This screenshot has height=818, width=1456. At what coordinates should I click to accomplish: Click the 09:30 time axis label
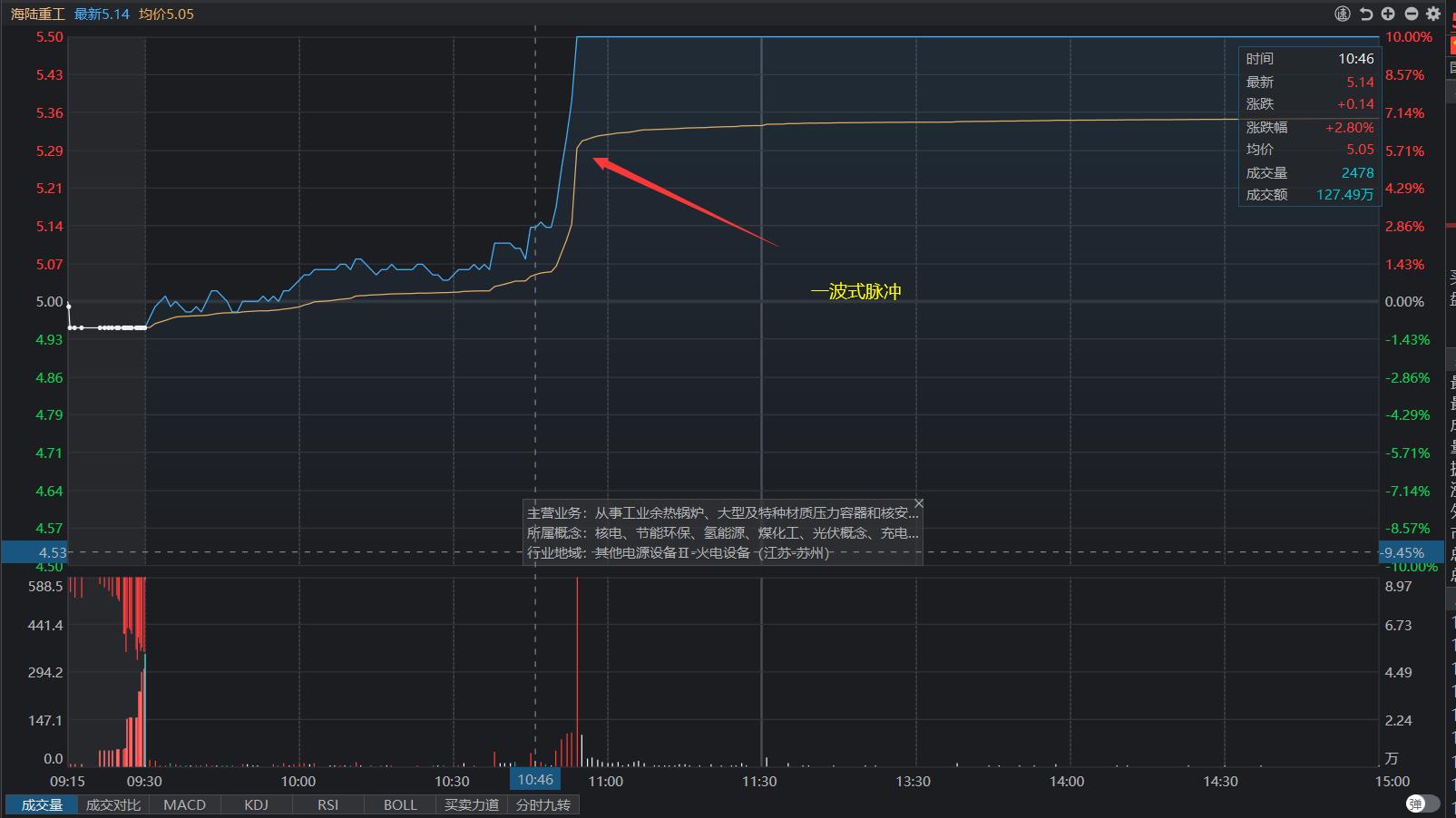tap(144, 782)
